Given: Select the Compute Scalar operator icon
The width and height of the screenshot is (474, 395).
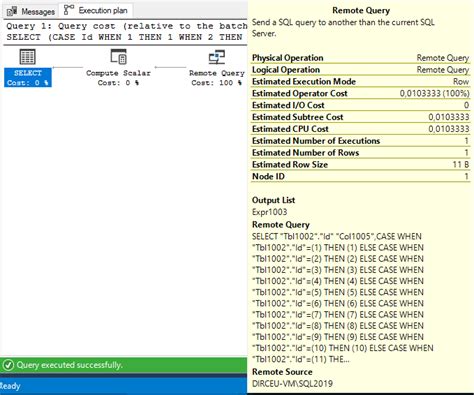Looking at the screenshot, I should pyautogui.click(x=118, y=56).
